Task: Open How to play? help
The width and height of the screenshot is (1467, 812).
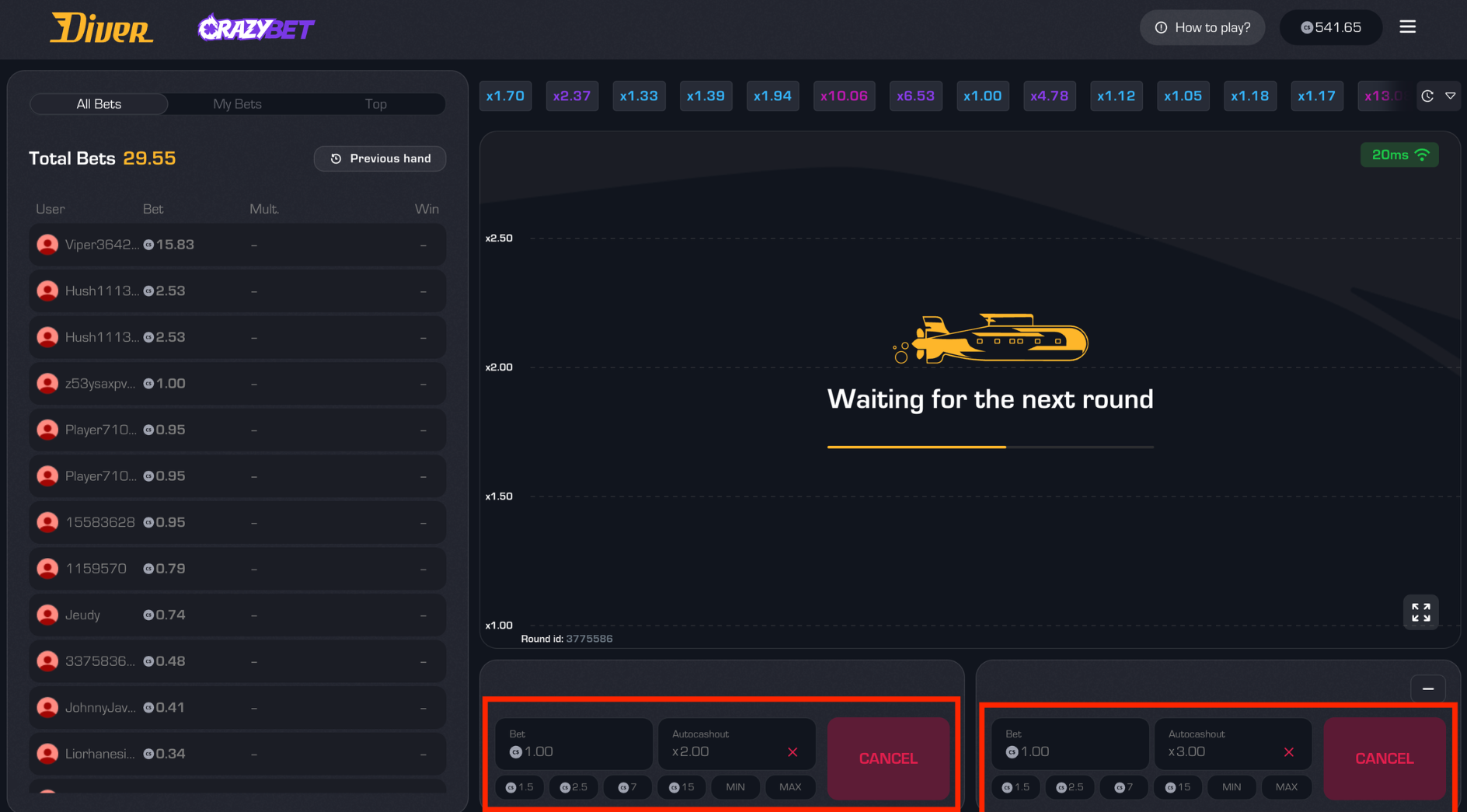Action: pyautogui.click(x=1202, y=28)
